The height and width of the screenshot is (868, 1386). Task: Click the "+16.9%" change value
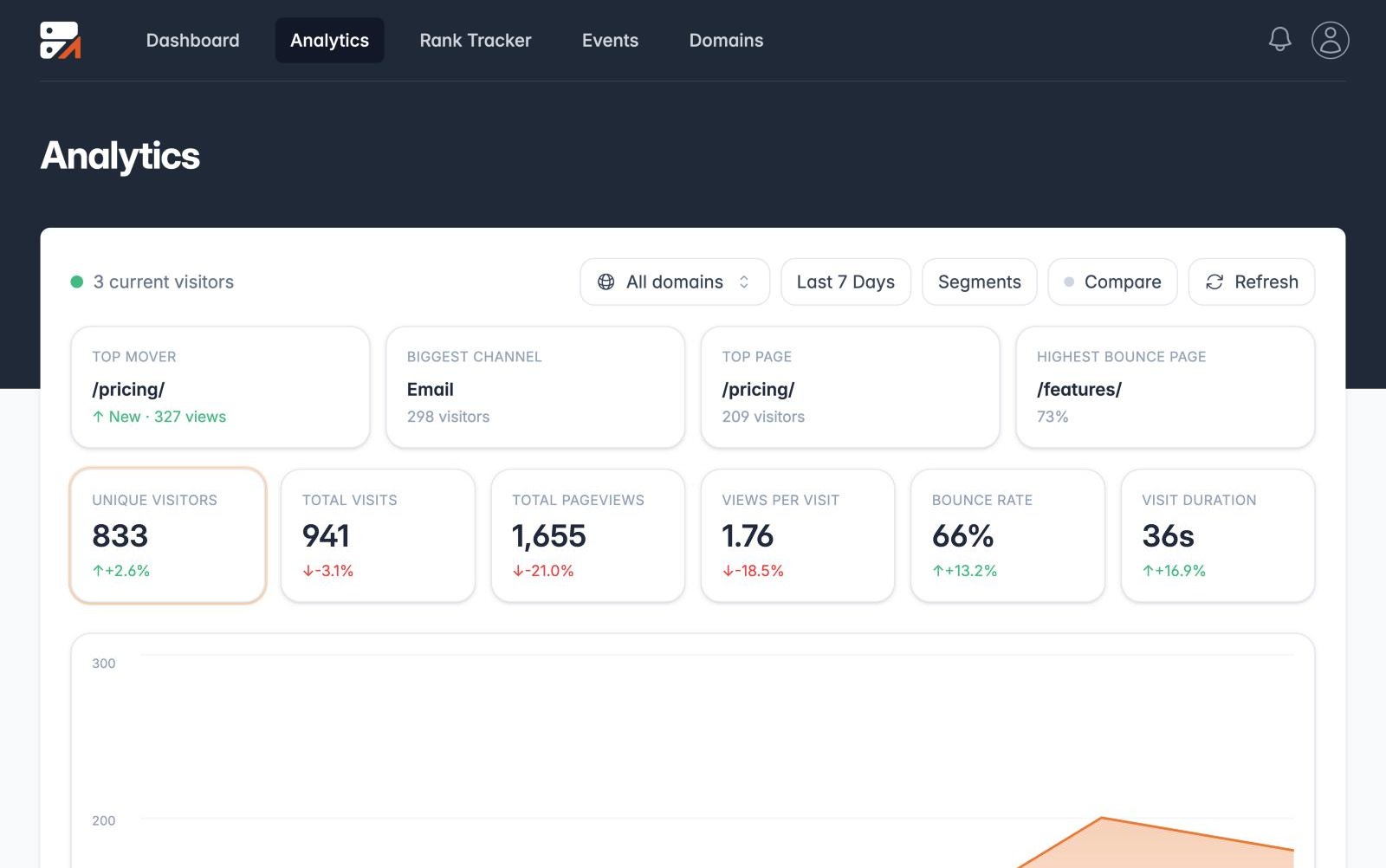click(x=1181, y=571)
